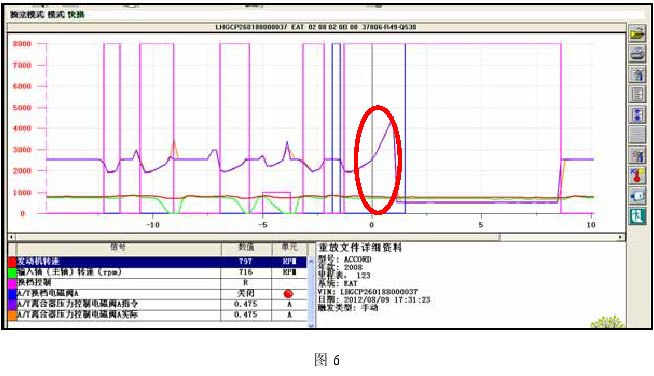The height and width of the screenshot is (376, 654).
Task: Click the teal exit door icon
Action: coord(637,216)
